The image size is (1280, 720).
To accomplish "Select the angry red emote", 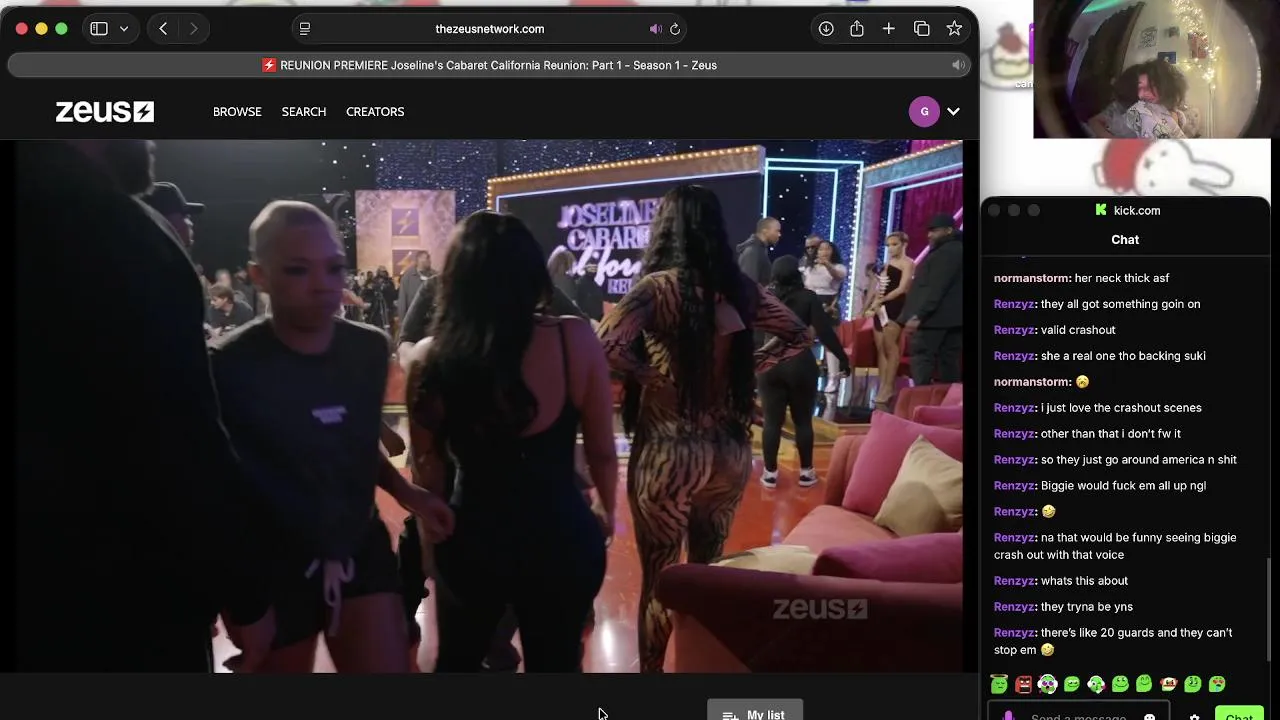I will (1023, 684).
